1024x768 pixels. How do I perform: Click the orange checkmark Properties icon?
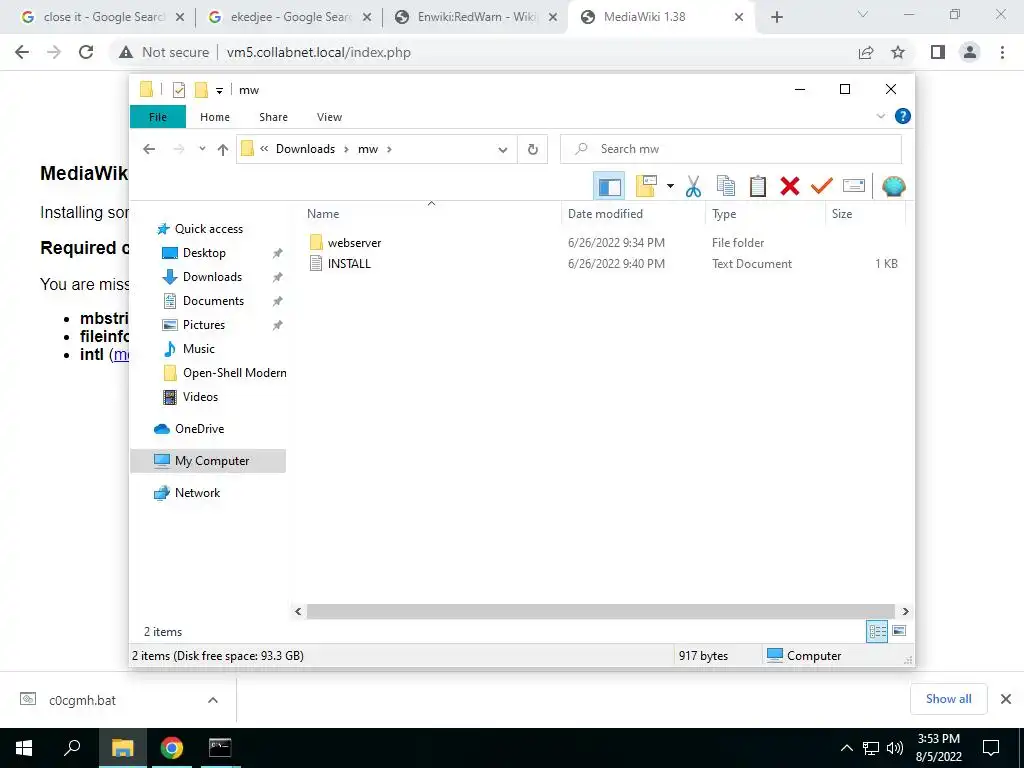click(x=822, y=187)
